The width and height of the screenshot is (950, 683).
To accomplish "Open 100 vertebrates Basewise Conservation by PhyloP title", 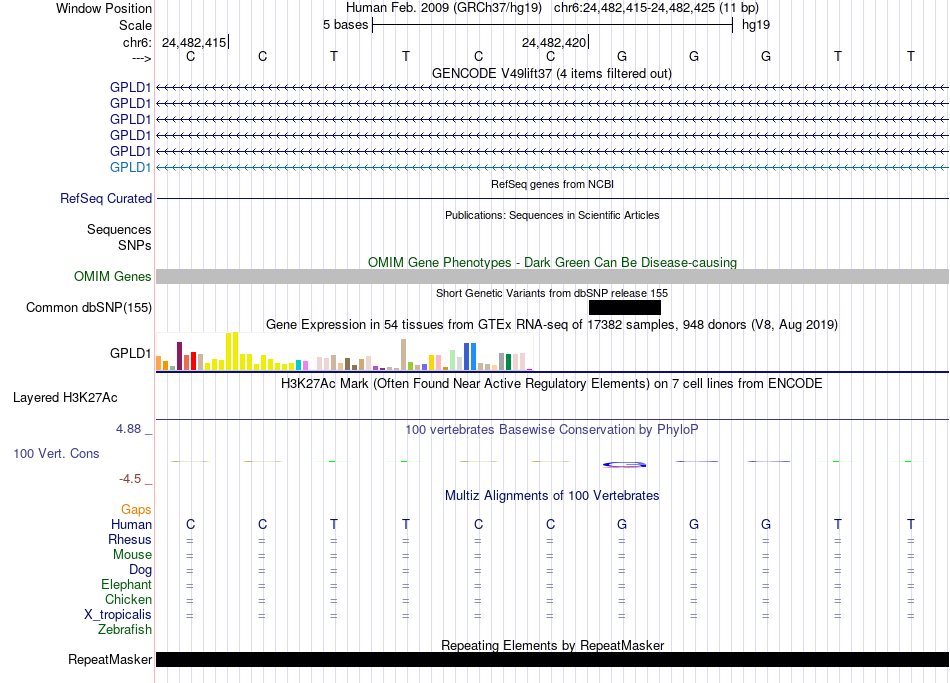I will click(551, 430).
